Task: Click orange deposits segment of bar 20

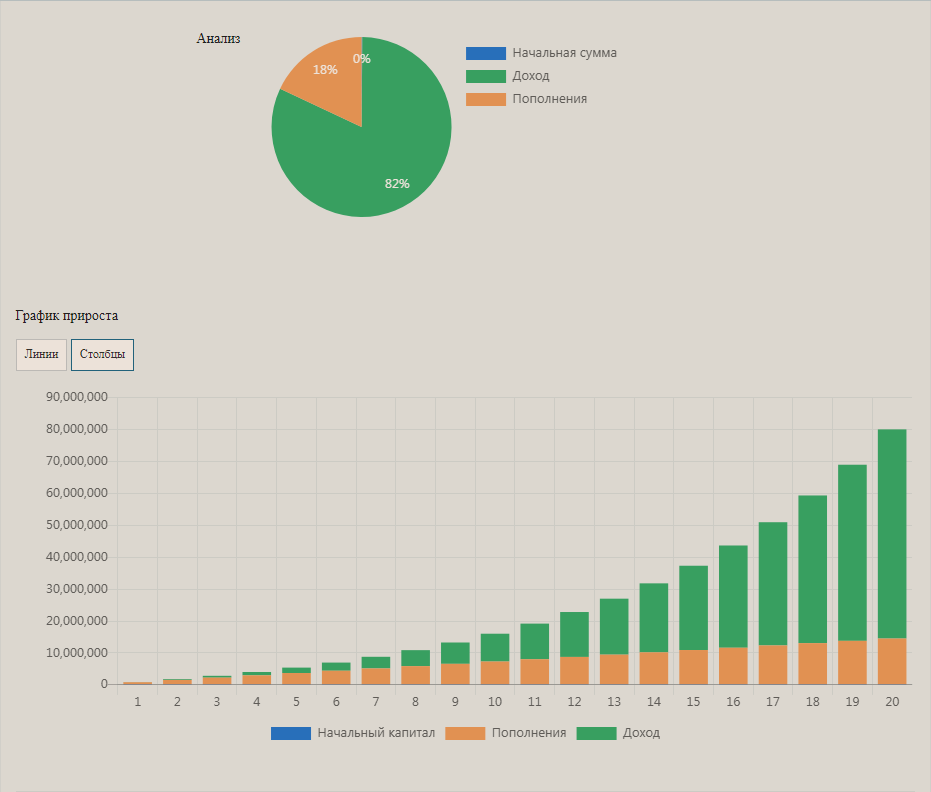Action: 892,661
